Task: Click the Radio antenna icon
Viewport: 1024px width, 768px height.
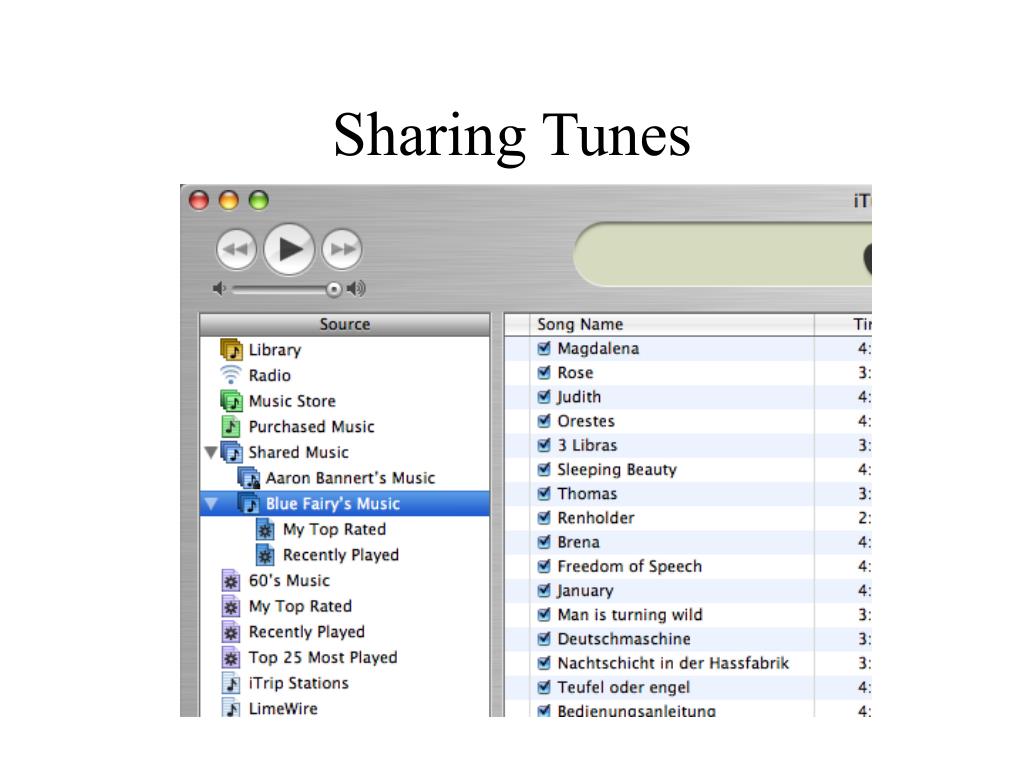Action: click(231, 375)
